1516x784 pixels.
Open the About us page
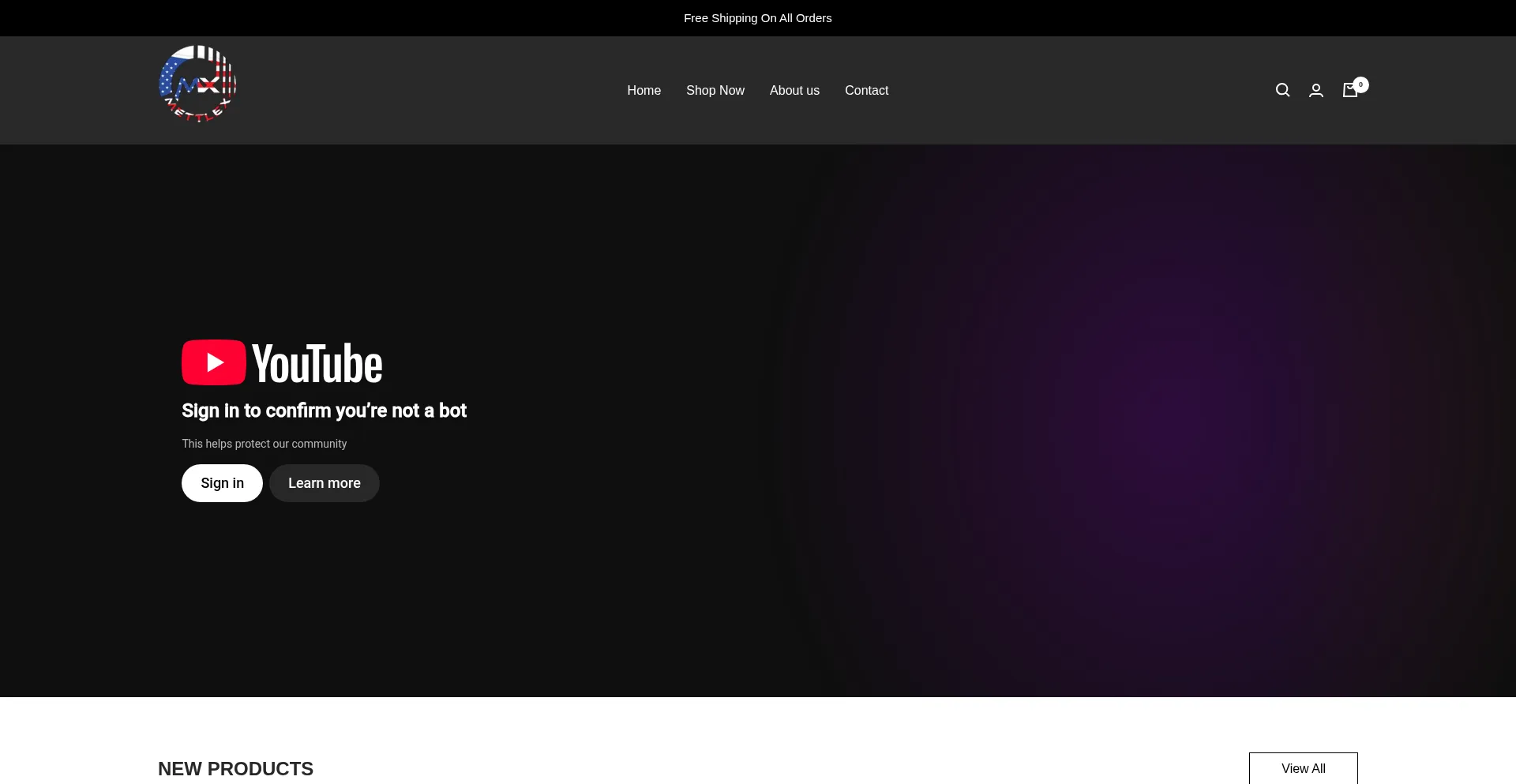[794, 90]
